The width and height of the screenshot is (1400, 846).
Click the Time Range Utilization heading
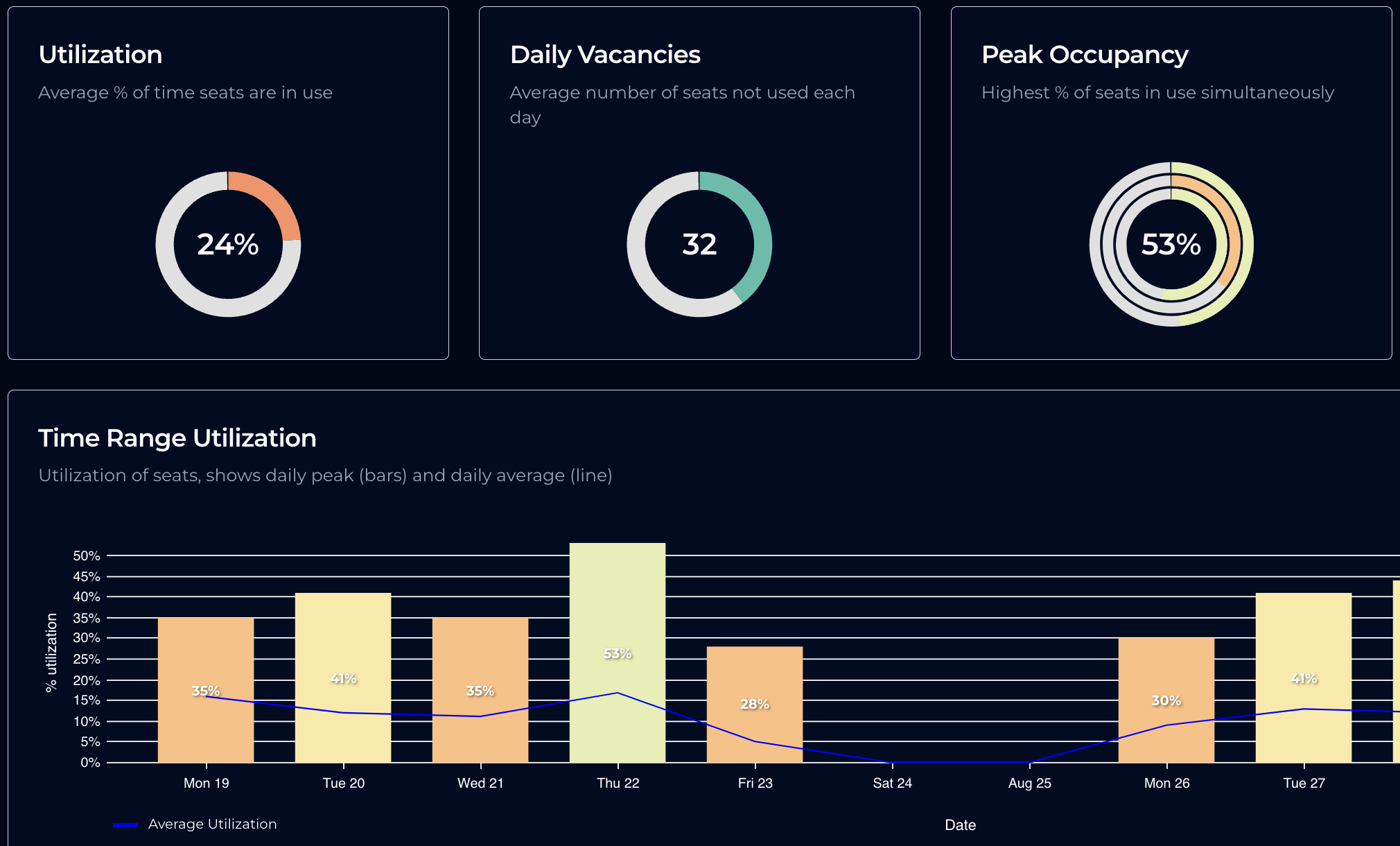pyautogui.click(x=177, y=438)
